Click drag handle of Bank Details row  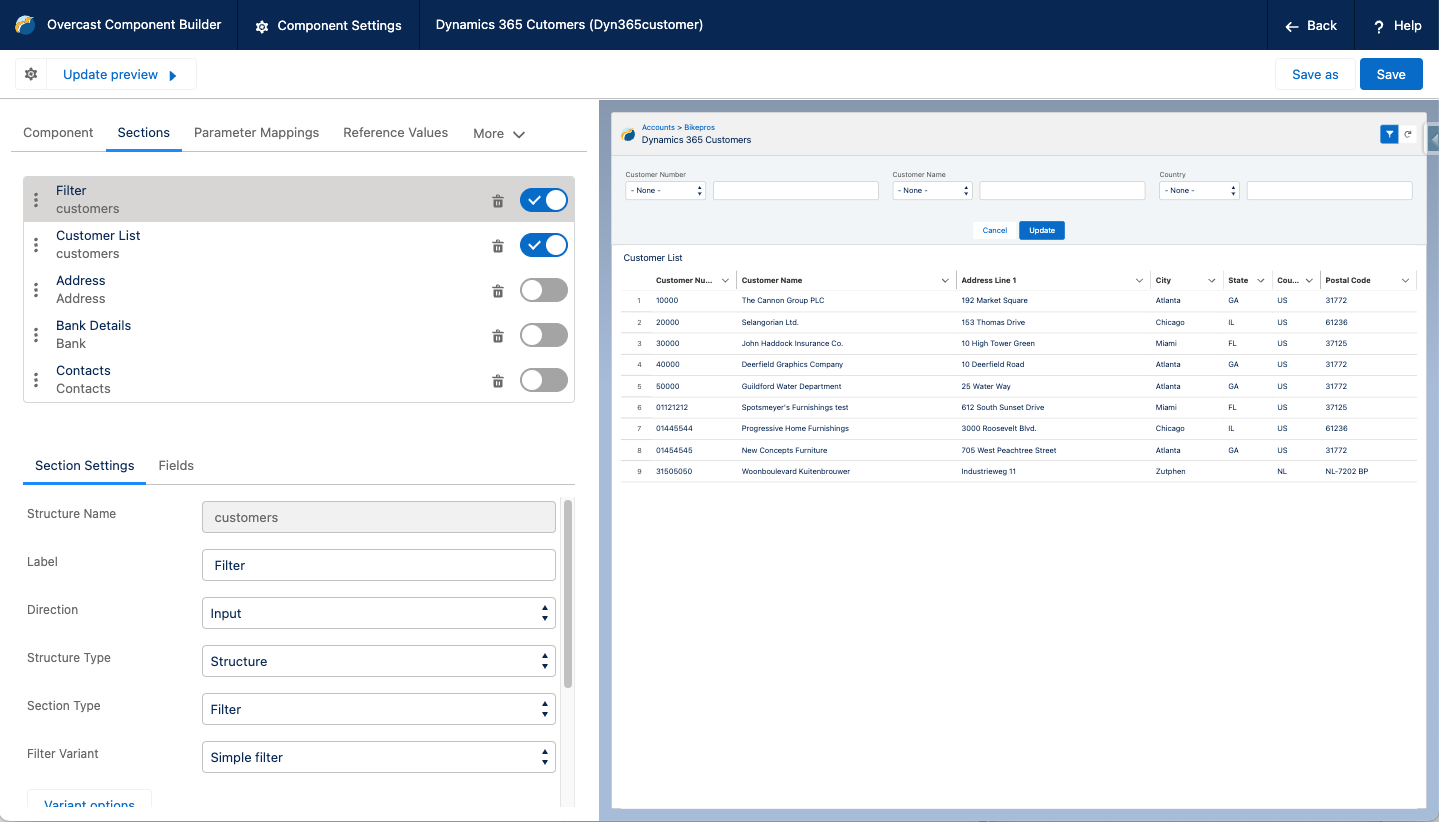coord(36,335)
